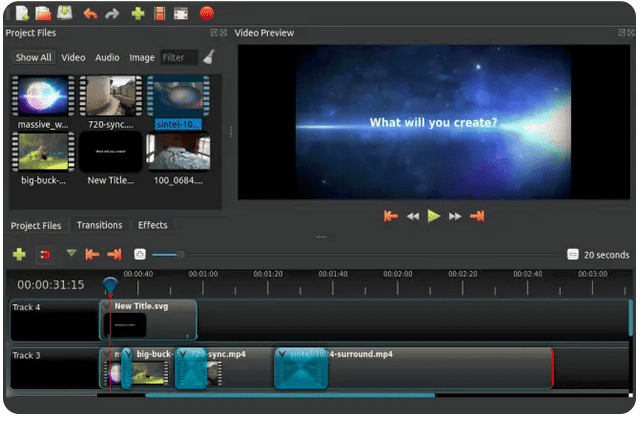Select the 100_0684 file thumbnail
Image resolution: width=642 pixels, height=421 pixels.
click(178, 152)
